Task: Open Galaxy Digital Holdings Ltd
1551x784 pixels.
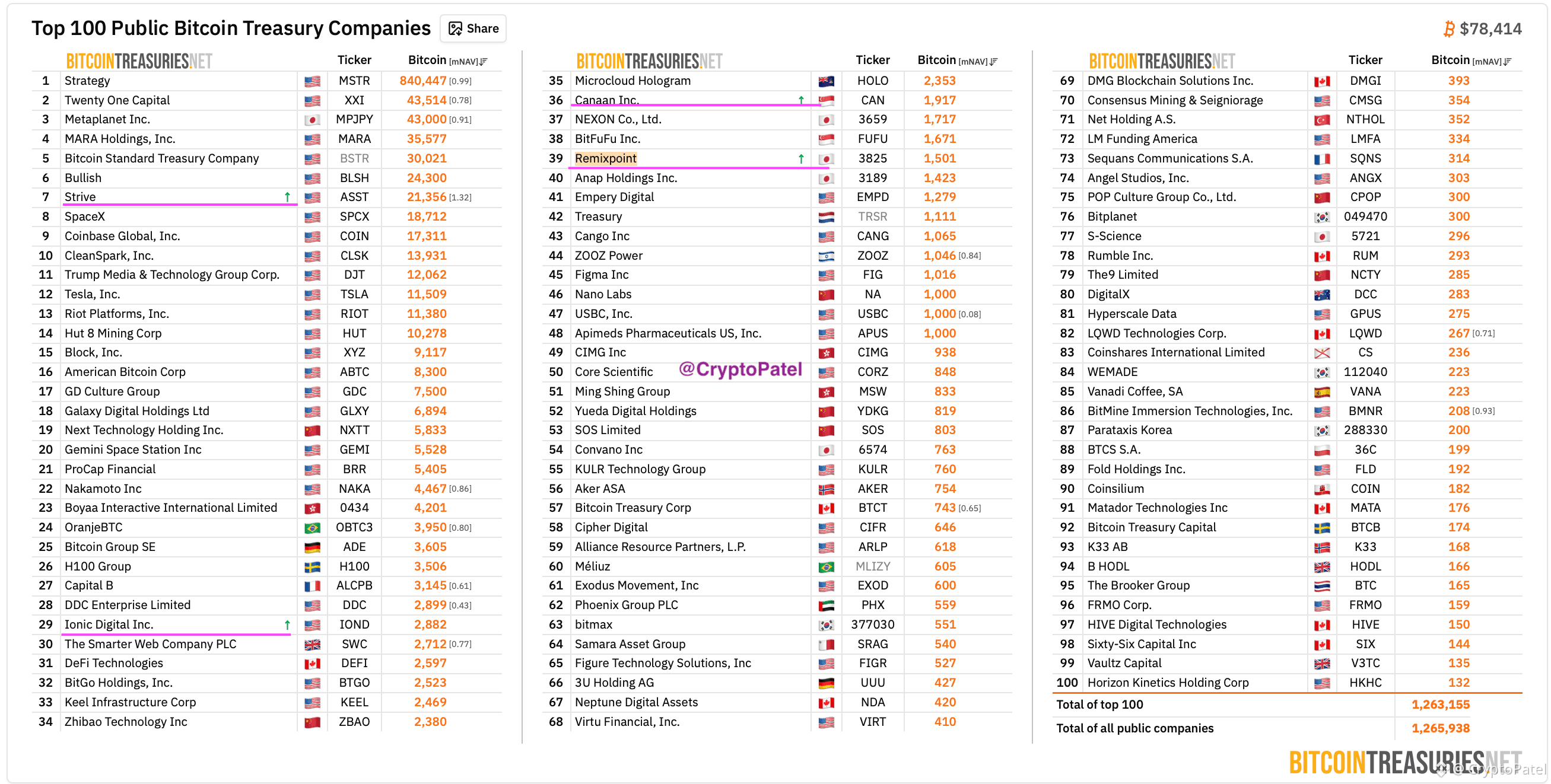Action: point(137,411)
